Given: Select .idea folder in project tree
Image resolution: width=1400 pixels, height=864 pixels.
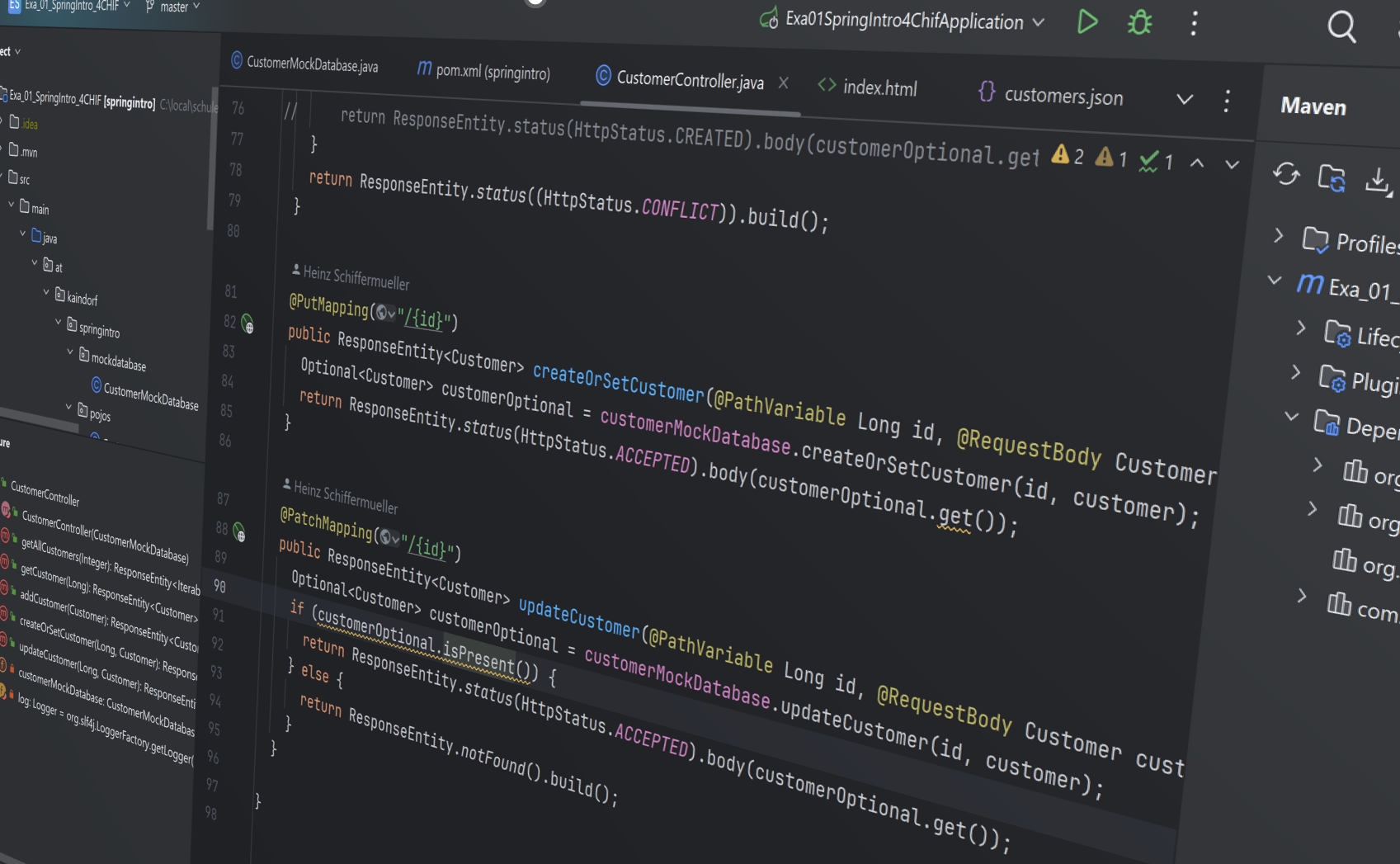Looking at the screenshot, I should (x=23, y=123).
